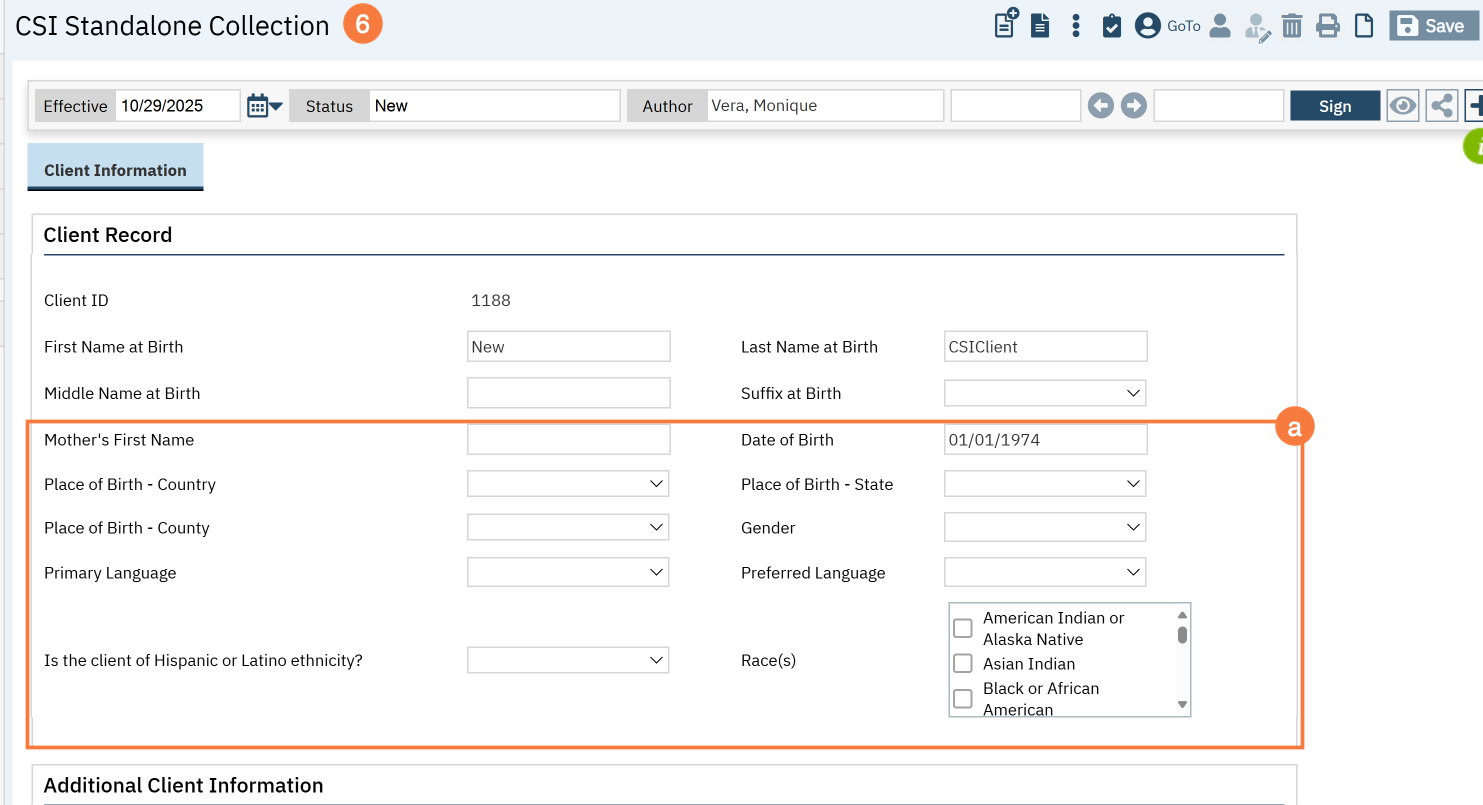Click the Save button

1432,26
